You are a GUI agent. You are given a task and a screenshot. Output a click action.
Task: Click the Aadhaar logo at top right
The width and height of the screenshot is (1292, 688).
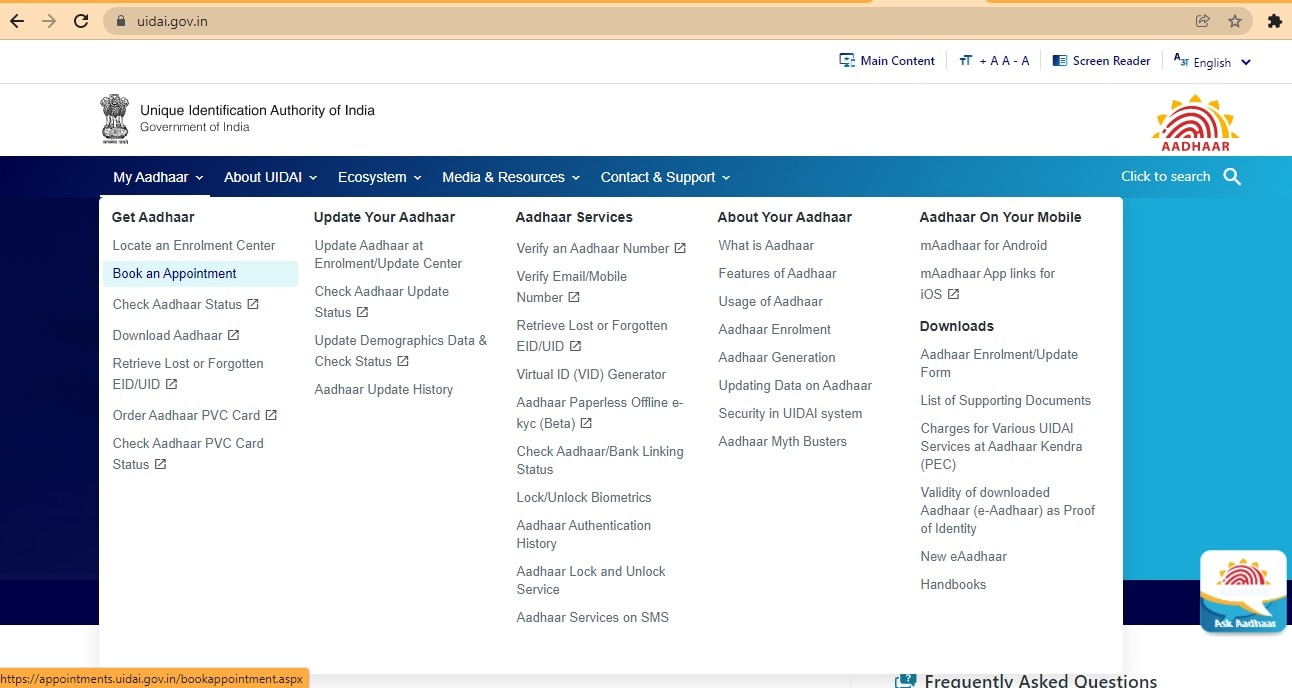(x=1195, y=123)
